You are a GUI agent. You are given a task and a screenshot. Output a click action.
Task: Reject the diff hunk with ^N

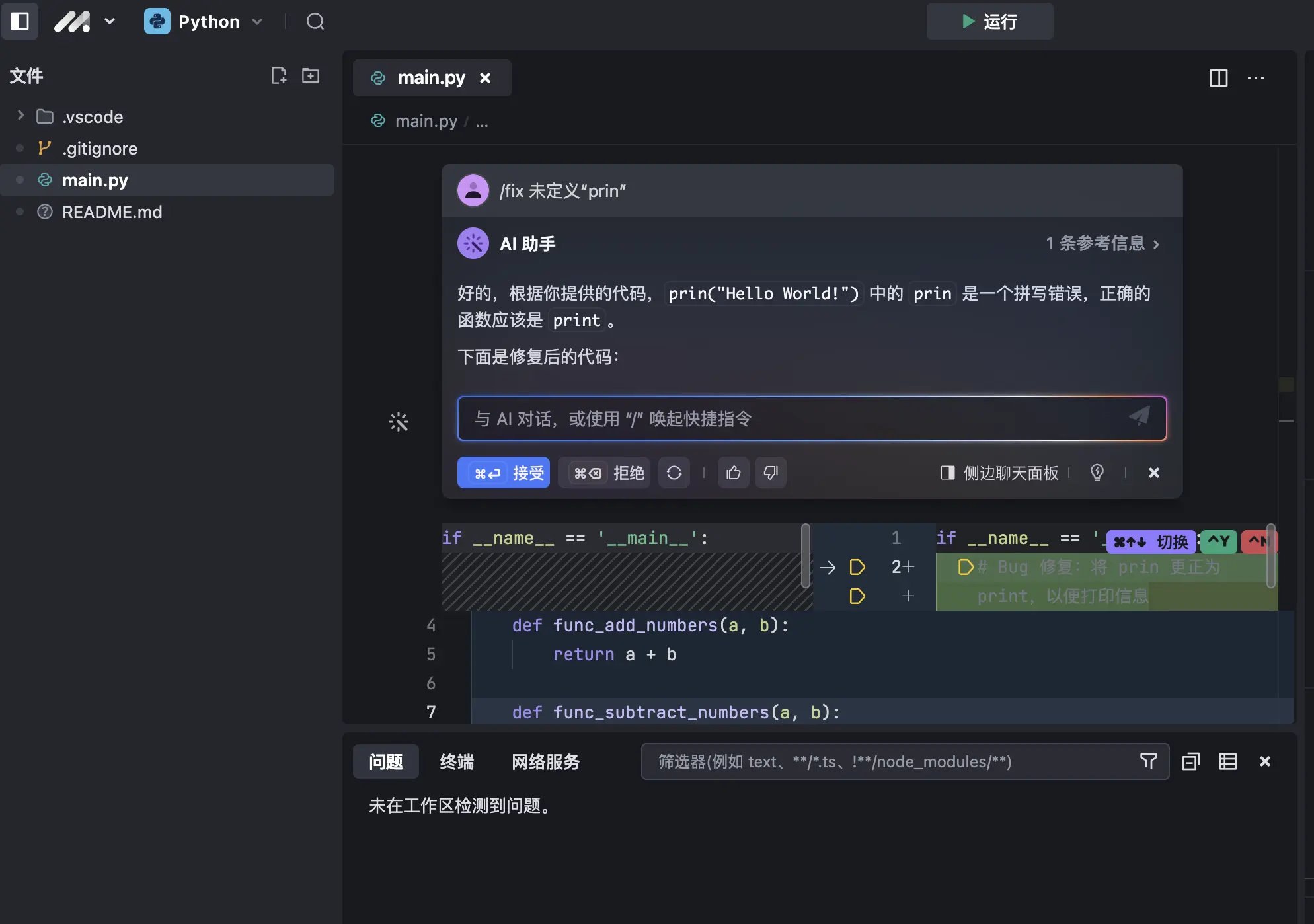tap(1258, 542)
